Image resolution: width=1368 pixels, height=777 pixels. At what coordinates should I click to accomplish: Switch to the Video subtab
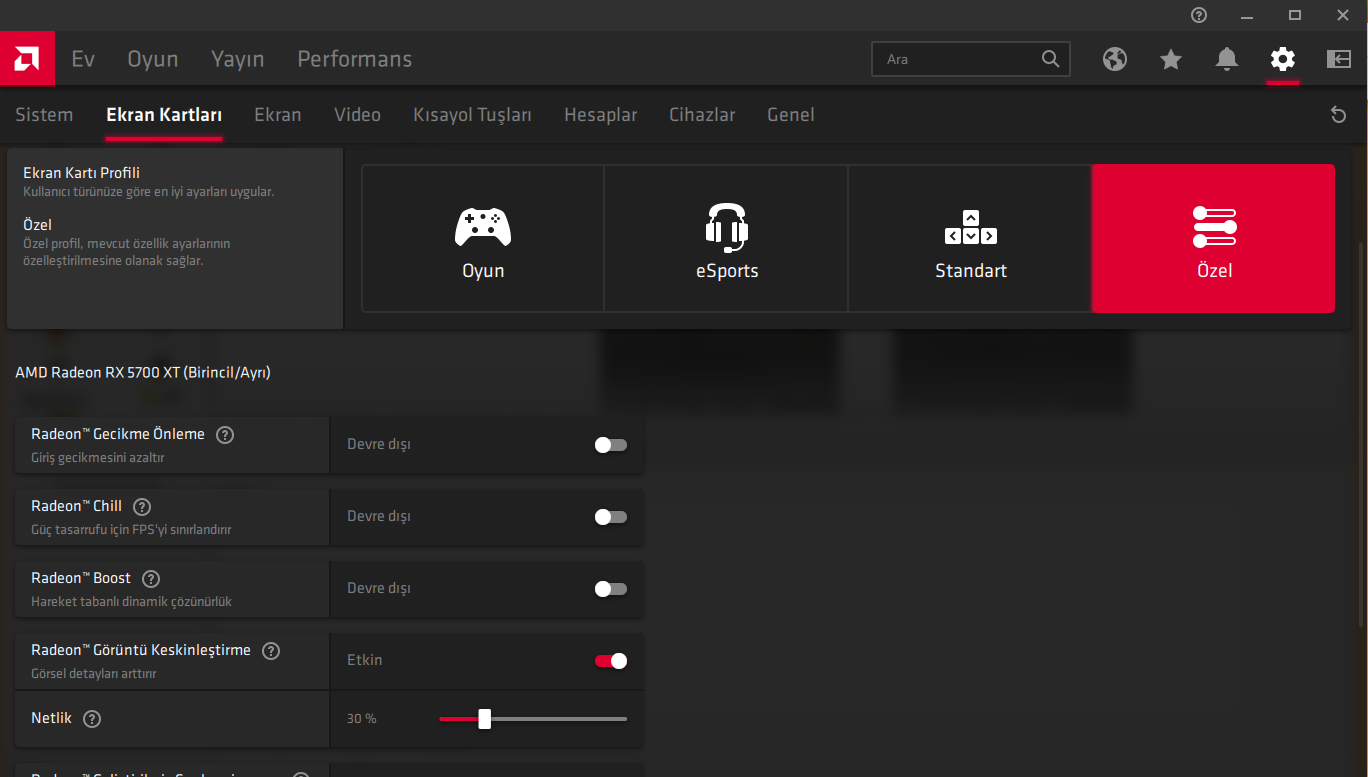[x=358, y=115]
